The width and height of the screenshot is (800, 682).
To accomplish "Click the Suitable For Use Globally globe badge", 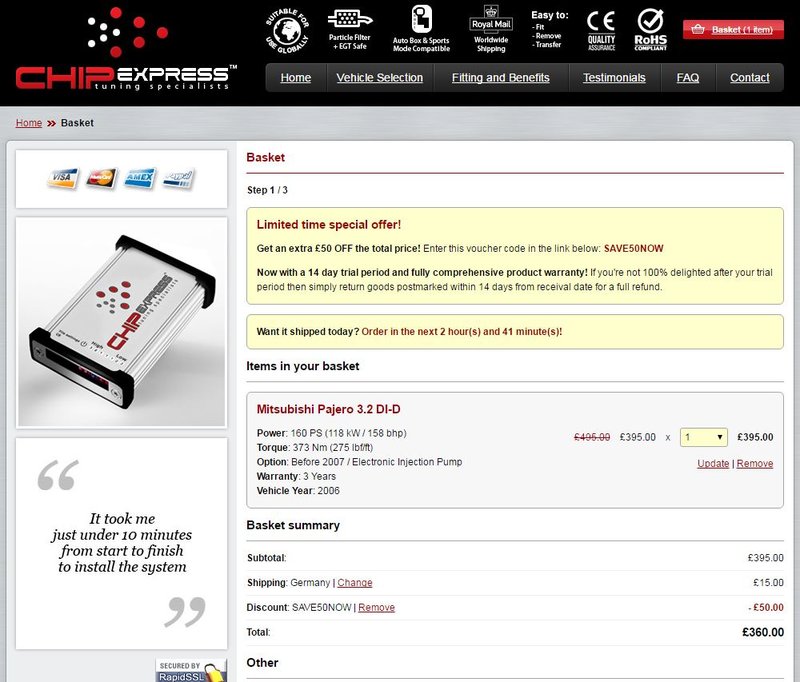I will coord(287,31).
